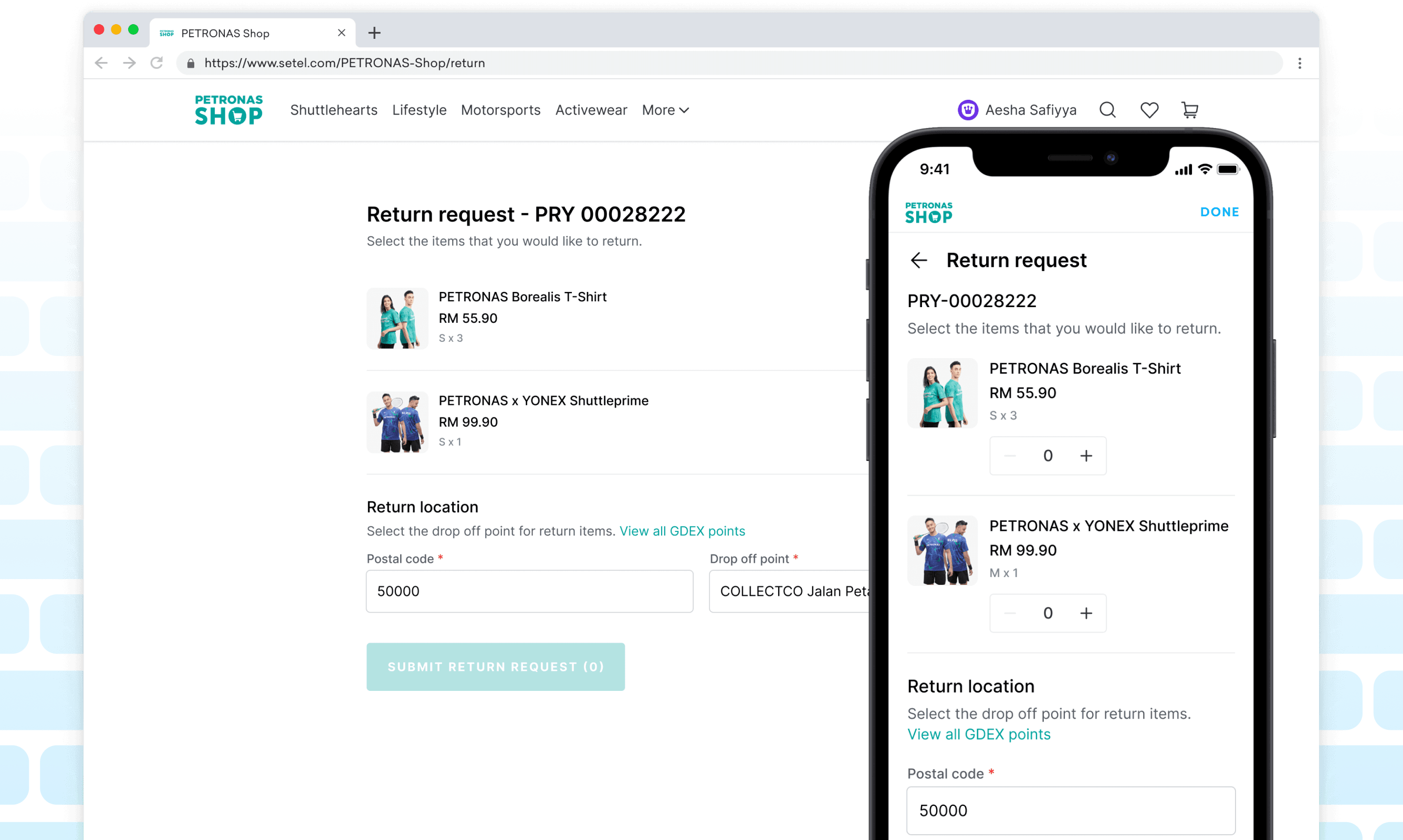Open wishlist heart icon
The image size is (1403, 840).
tap(1149, 110)
